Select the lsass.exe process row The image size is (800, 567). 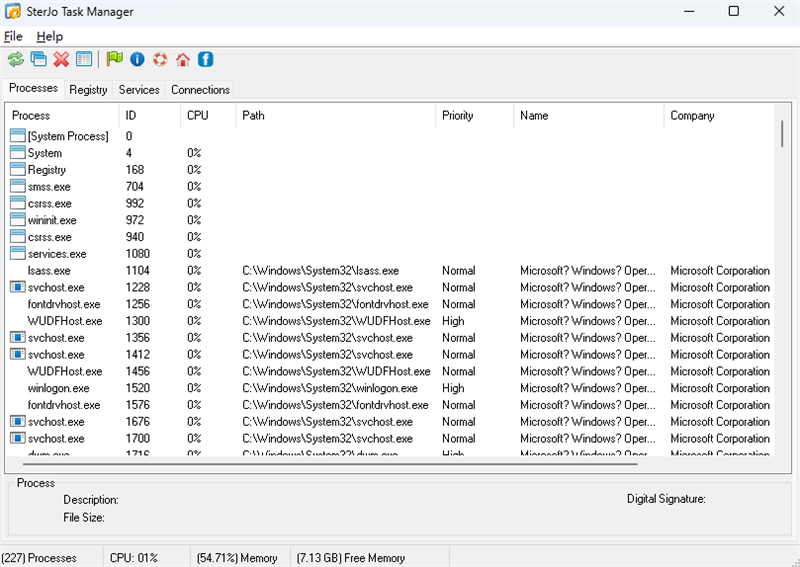point(390,270)
